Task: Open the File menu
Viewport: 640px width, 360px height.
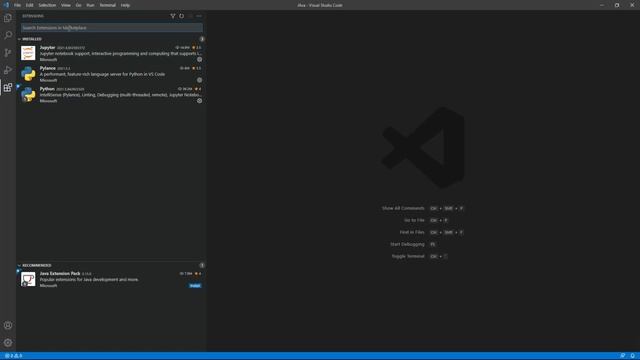Action: pyautogui.click(x=17, y=5)
